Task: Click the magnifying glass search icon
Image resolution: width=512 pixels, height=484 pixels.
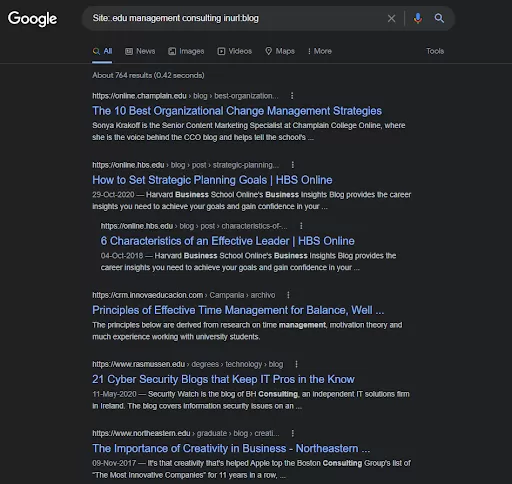Action: [x=439, y=18]
